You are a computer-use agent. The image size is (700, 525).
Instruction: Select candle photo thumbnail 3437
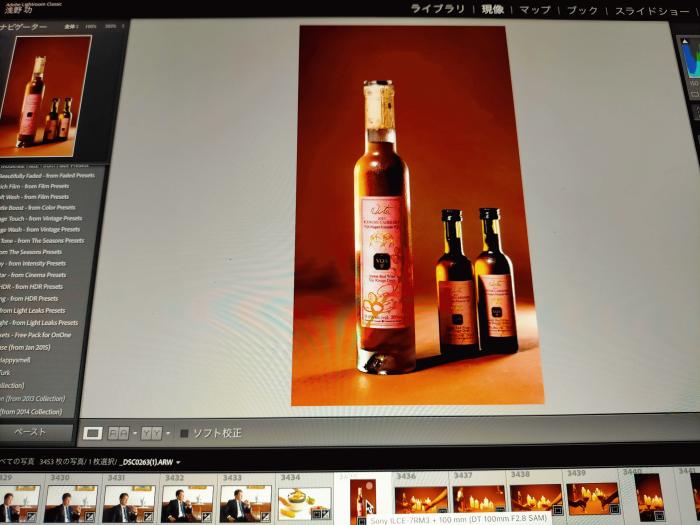click(479, 500)
